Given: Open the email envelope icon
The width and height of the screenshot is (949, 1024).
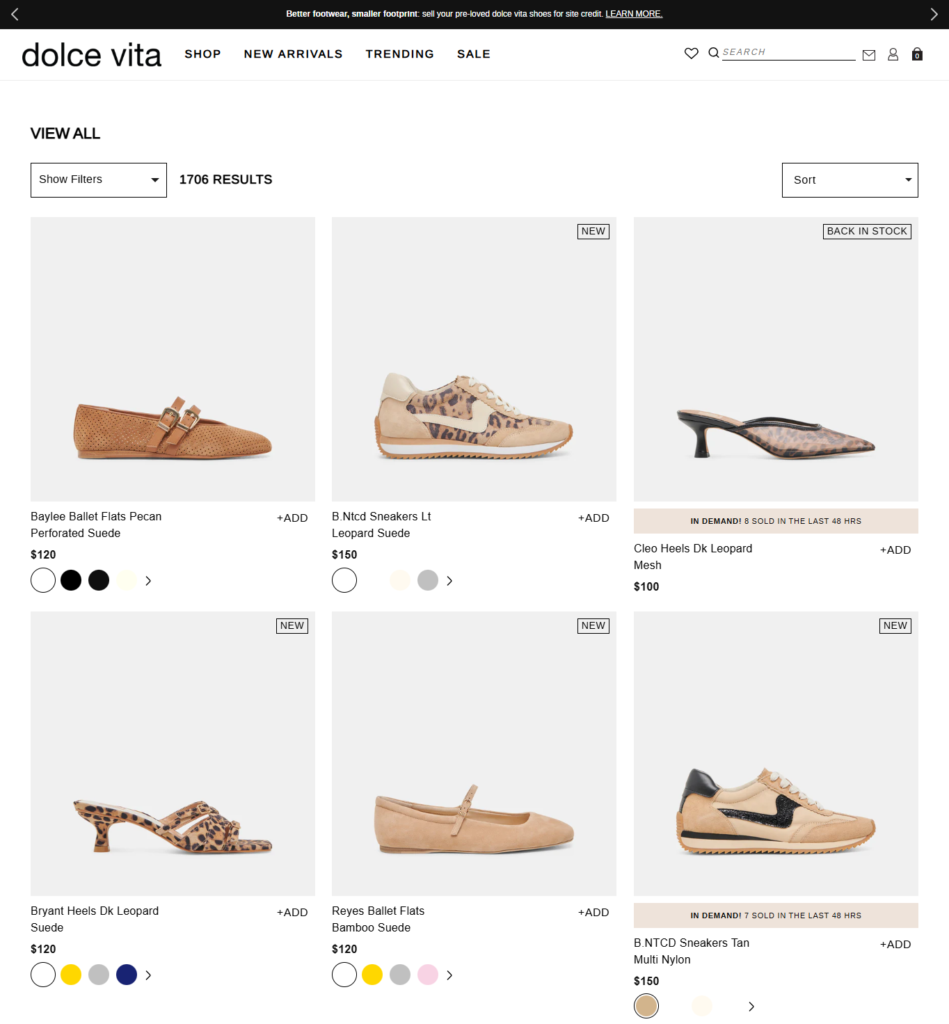Looking at the screenshot, I should tap(869, 55).
